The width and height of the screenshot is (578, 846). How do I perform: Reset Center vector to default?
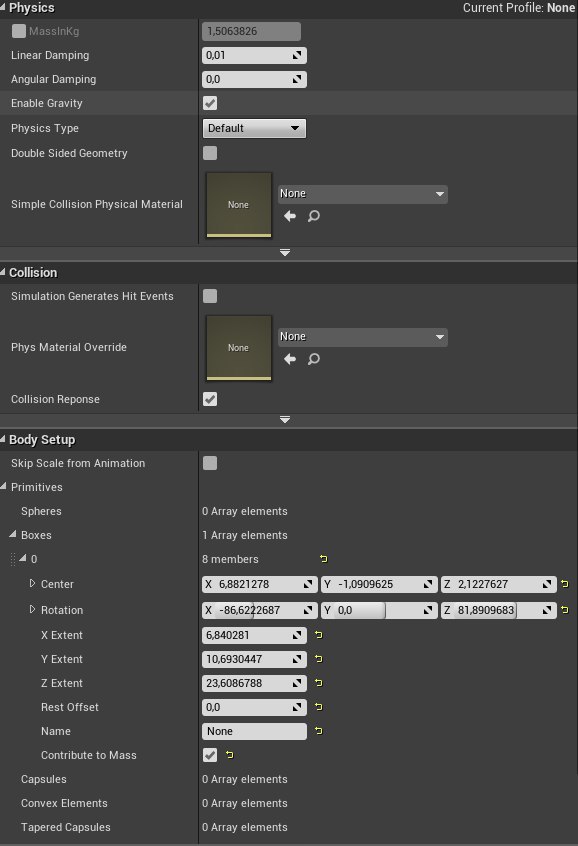pyautogui.click(x=565, y=584)
